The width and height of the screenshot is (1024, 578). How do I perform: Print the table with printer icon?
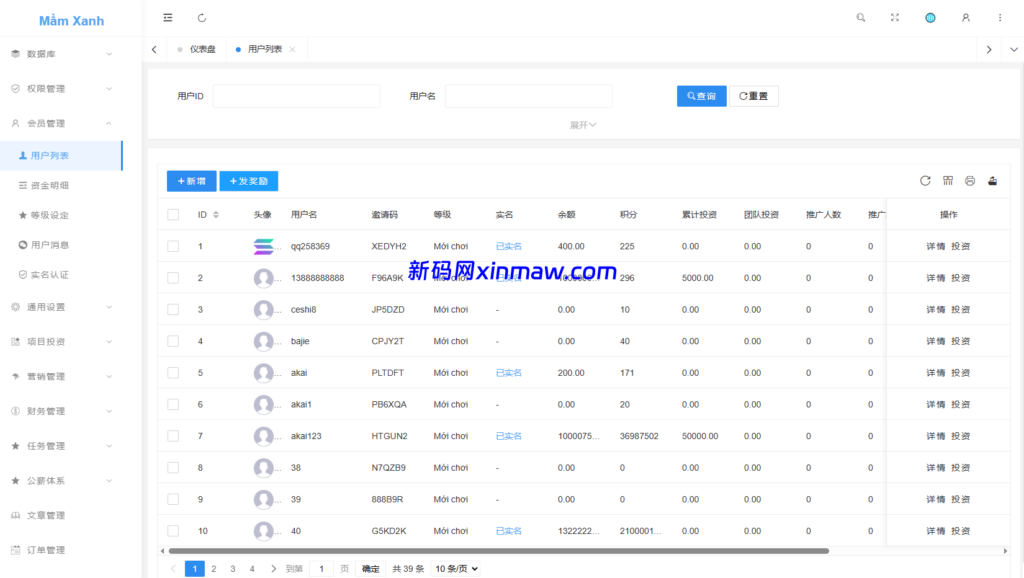(970, 181)
